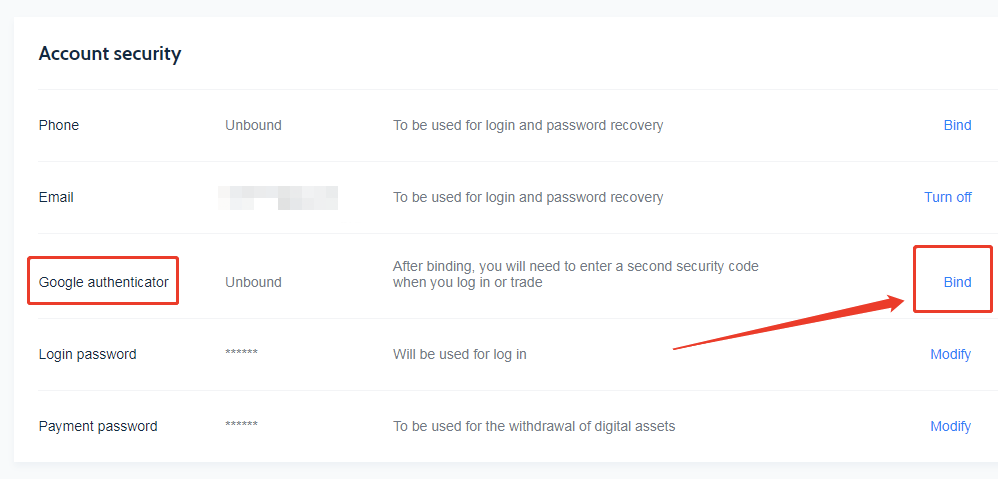
Task: Select the Phone row label
Action: coord(59,125)
